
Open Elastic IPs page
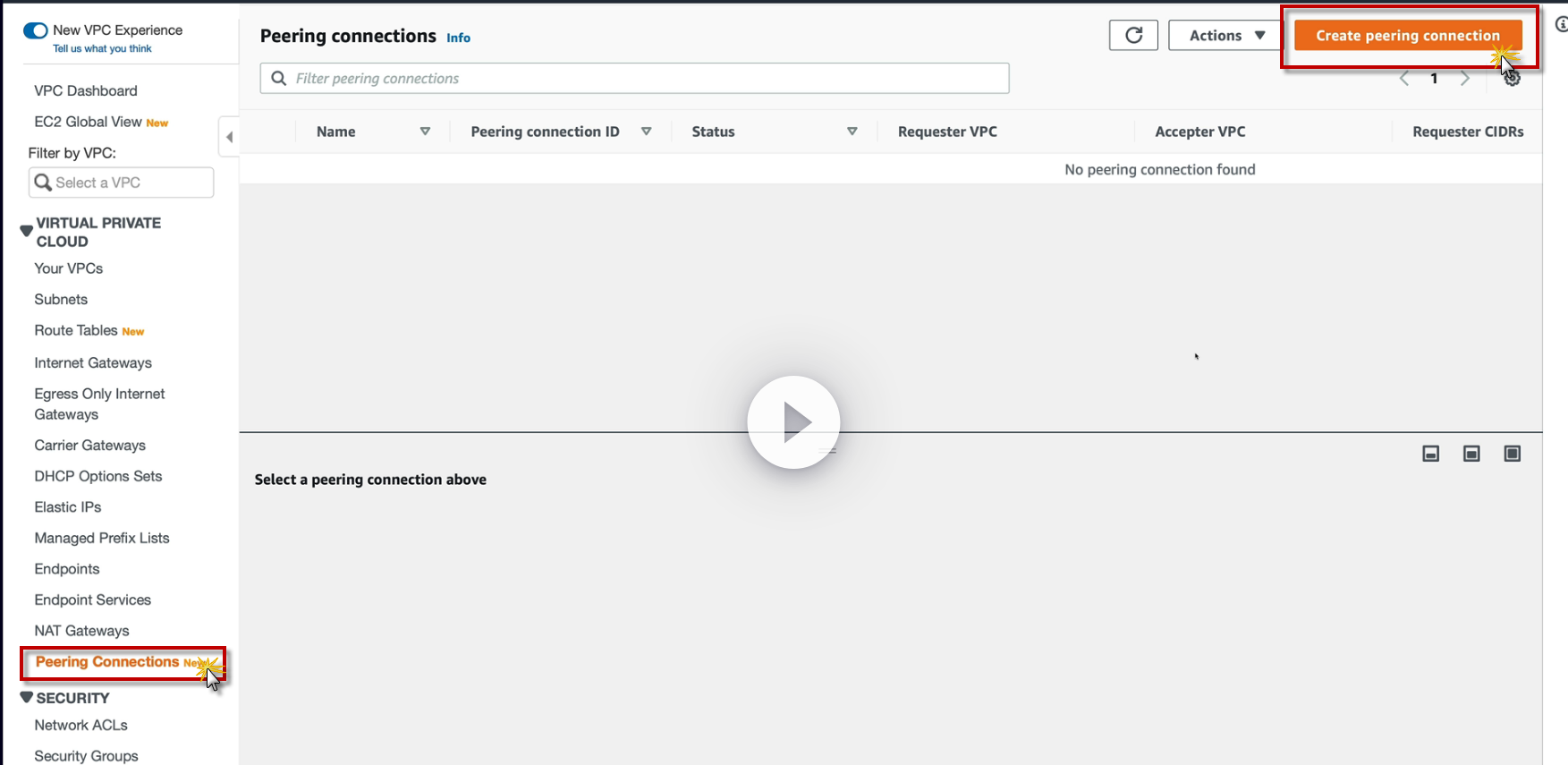coord(68,507)
